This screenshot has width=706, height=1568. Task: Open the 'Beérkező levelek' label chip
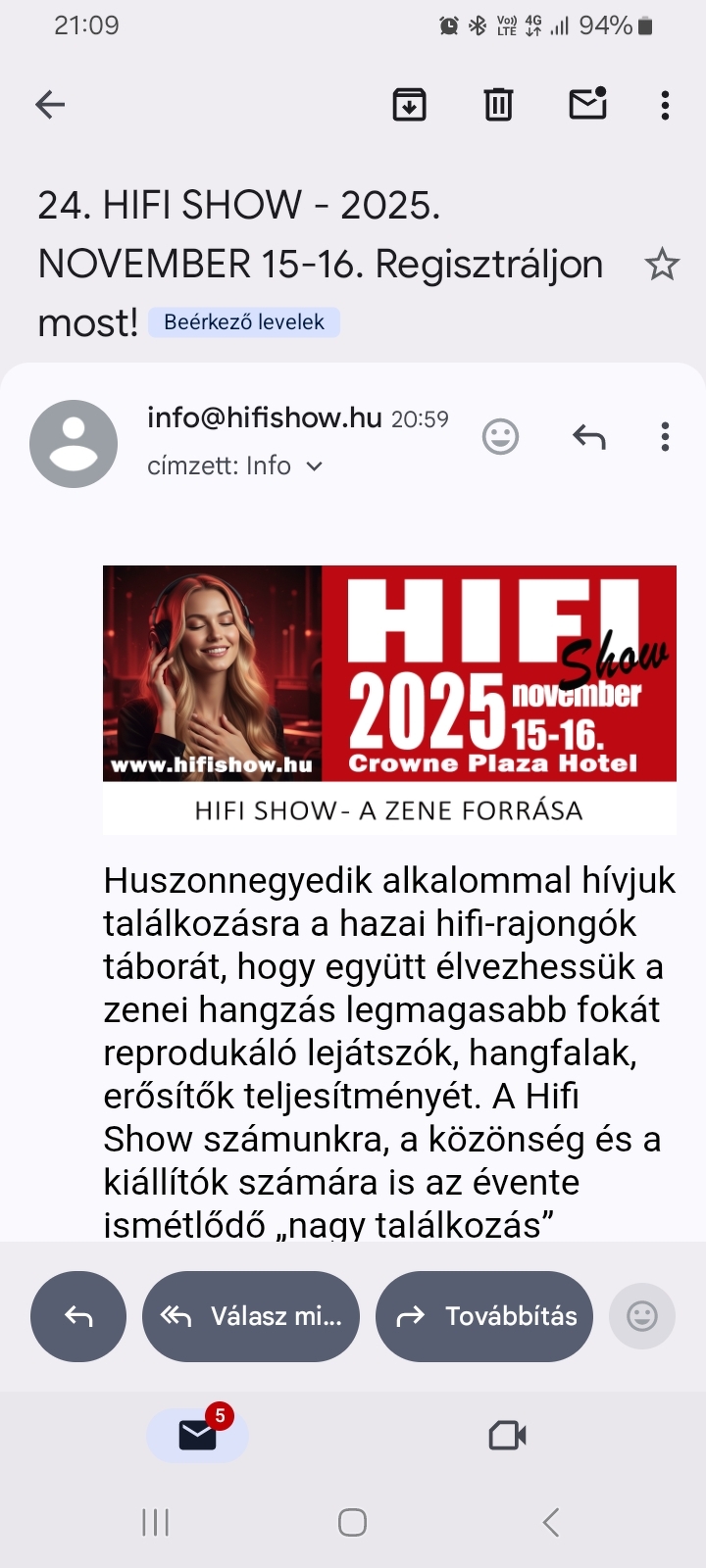tap(244, 322)
